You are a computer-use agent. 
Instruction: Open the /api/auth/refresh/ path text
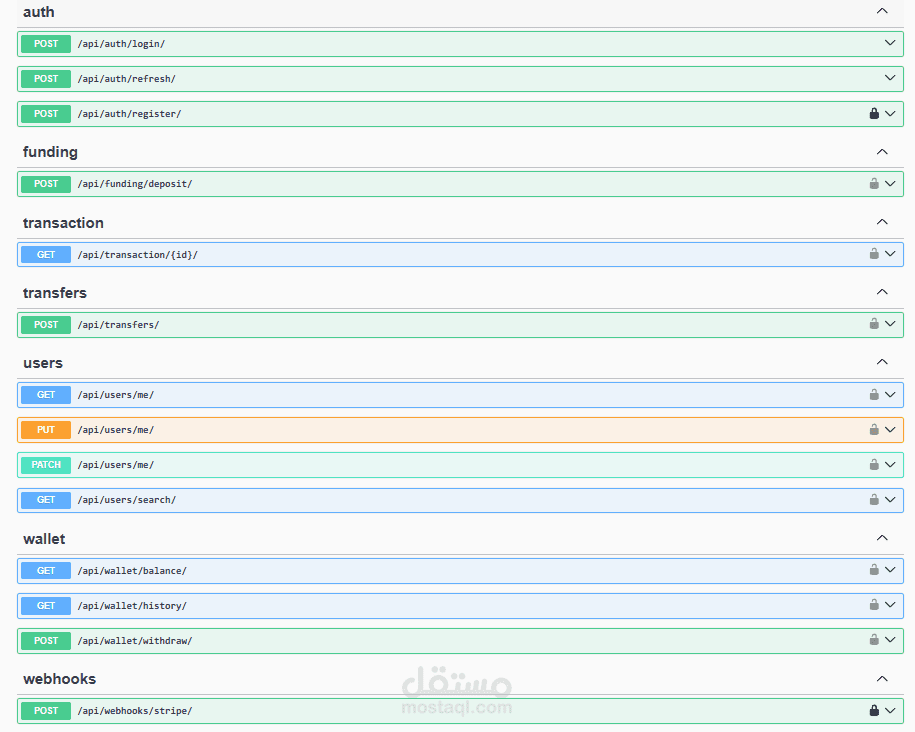click(x=127, y=79)
